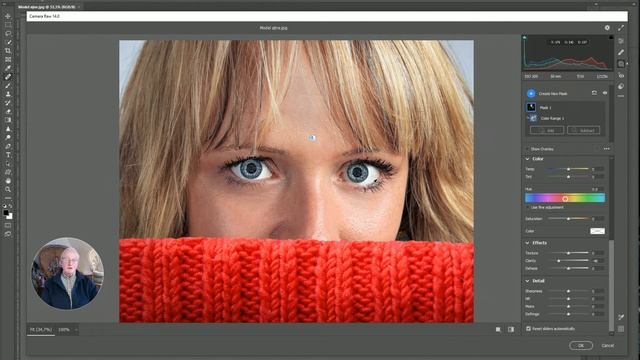Screen dimensions: 640x360
Task: Click OK to apply Camera Raw changes
Action: coord(581,345)
